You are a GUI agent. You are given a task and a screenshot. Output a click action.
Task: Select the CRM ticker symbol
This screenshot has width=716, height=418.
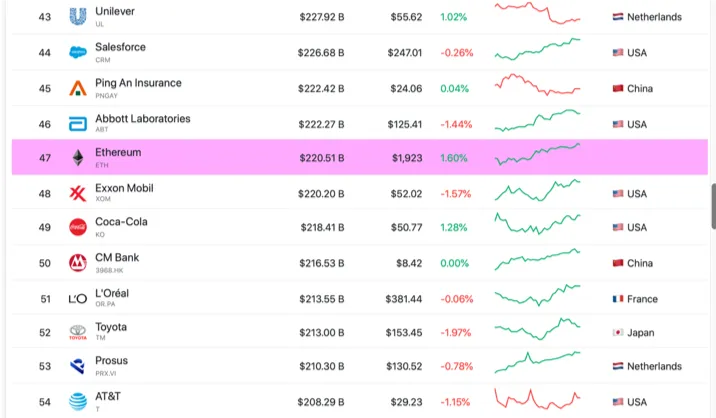pyautogui.click(x=103, y=60)
